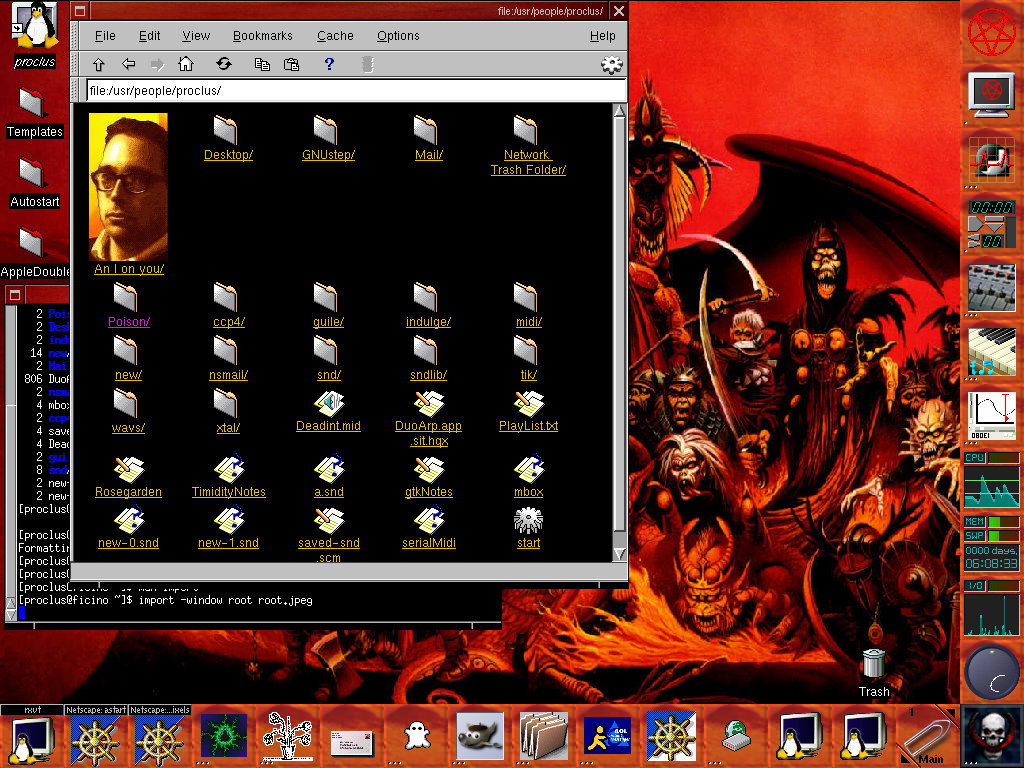Launch GIMP from the bottom dock

point(480,737)
